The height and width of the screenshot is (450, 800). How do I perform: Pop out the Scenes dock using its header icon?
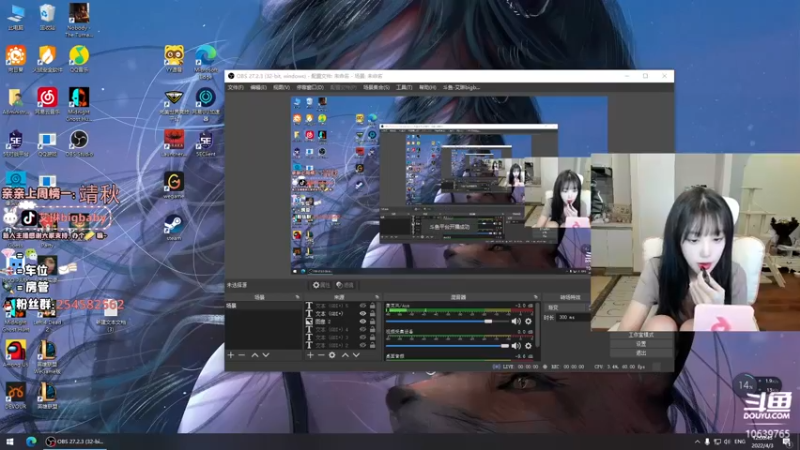pyautogui.click(x=297, y=297)
